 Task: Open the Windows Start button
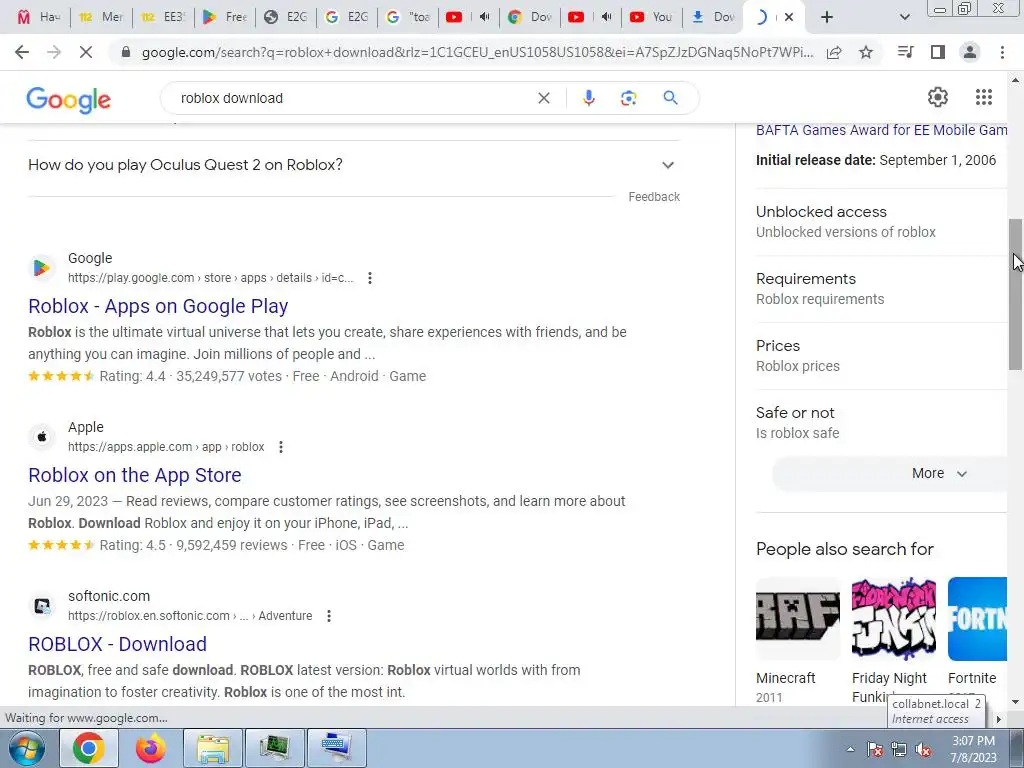[x=27, y=748]
